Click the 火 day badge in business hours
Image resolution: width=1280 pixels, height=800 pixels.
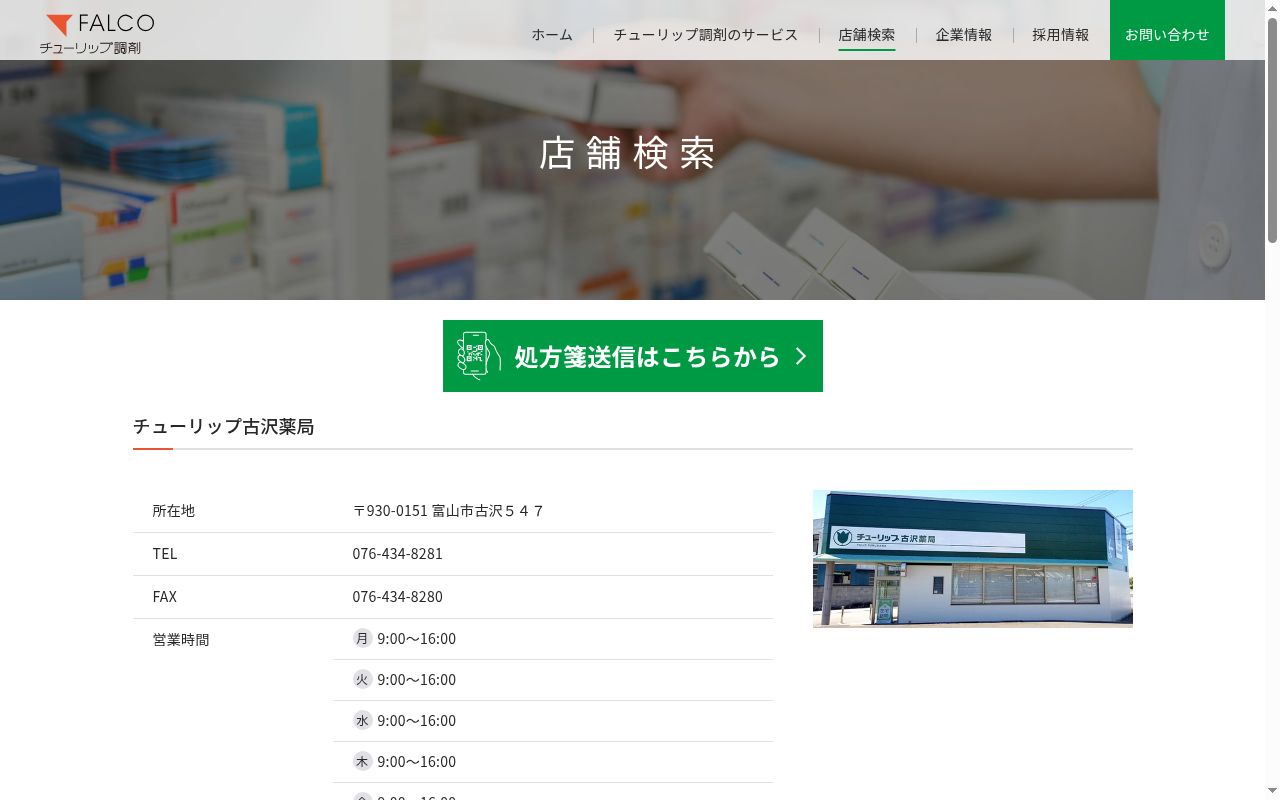[x=362, y=679]
